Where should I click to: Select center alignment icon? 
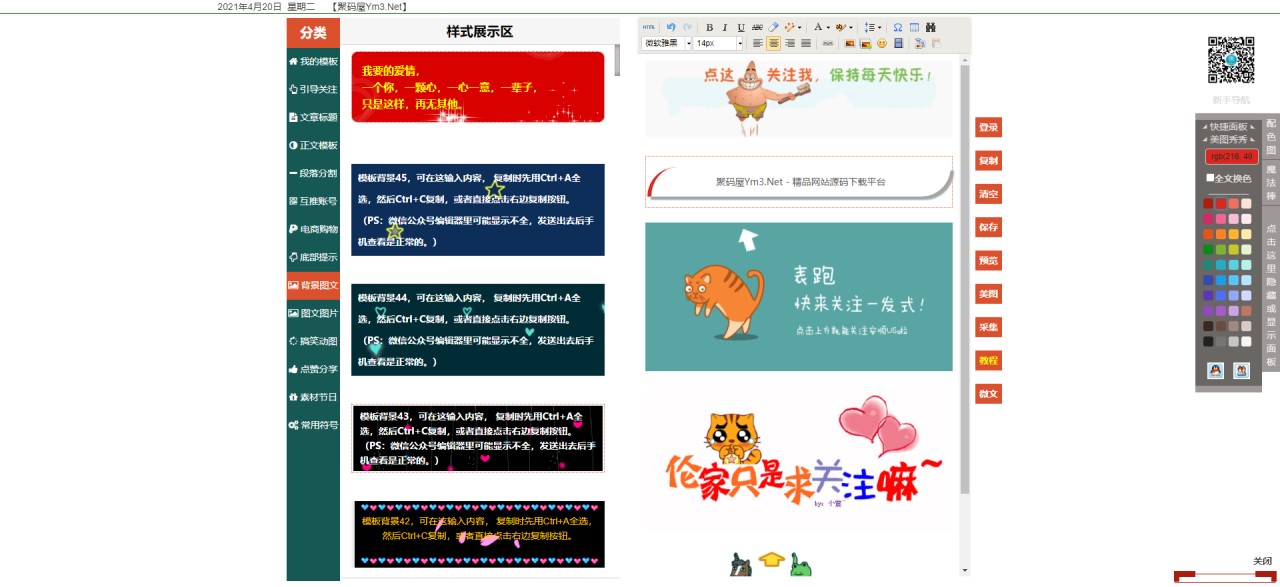click(x=773, y=44)
